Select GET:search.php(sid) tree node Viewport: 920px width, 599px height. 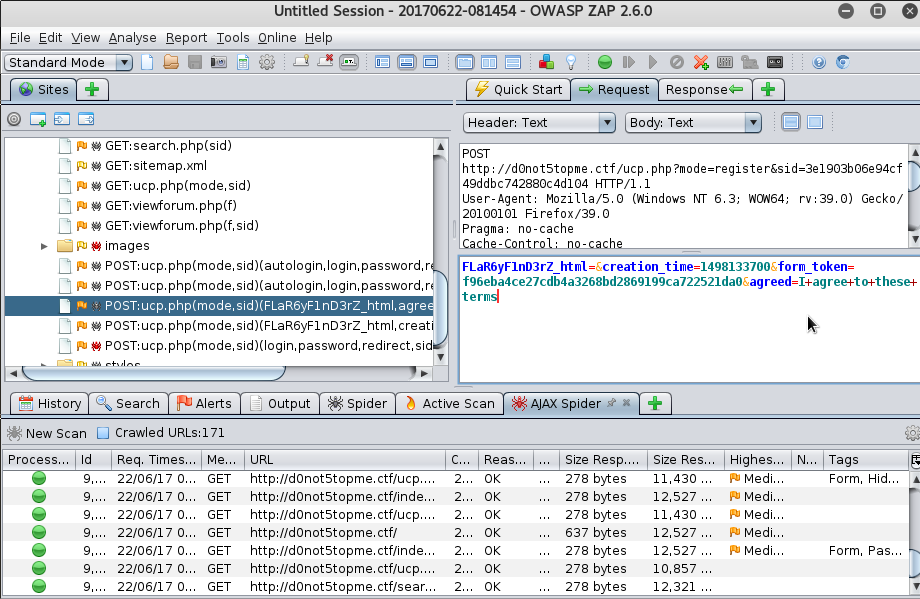point(168,145)
